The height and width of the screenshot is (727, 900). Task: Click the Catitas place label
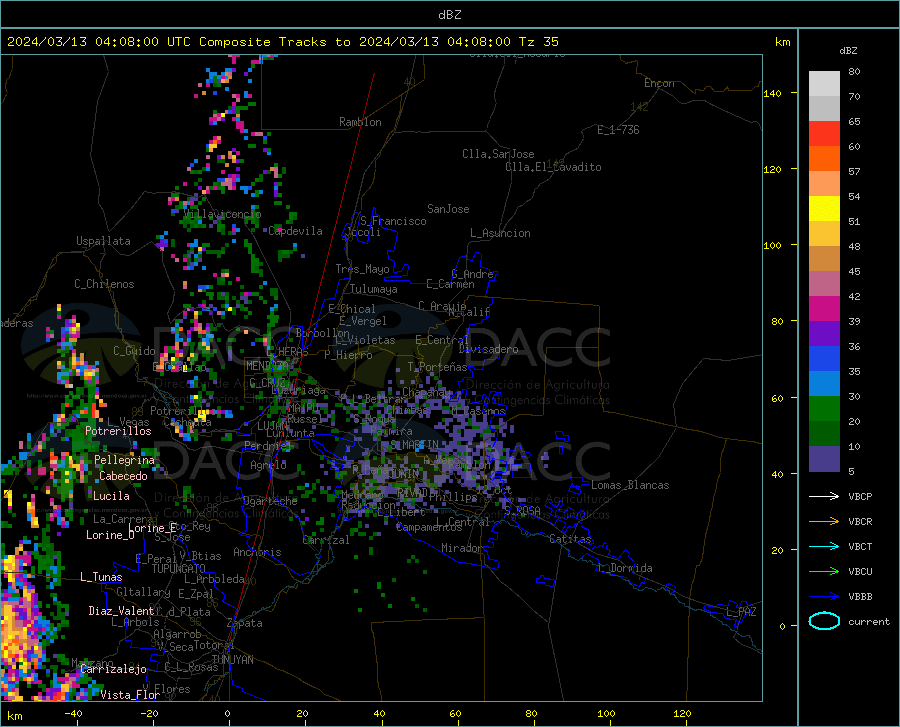[571, 539]
